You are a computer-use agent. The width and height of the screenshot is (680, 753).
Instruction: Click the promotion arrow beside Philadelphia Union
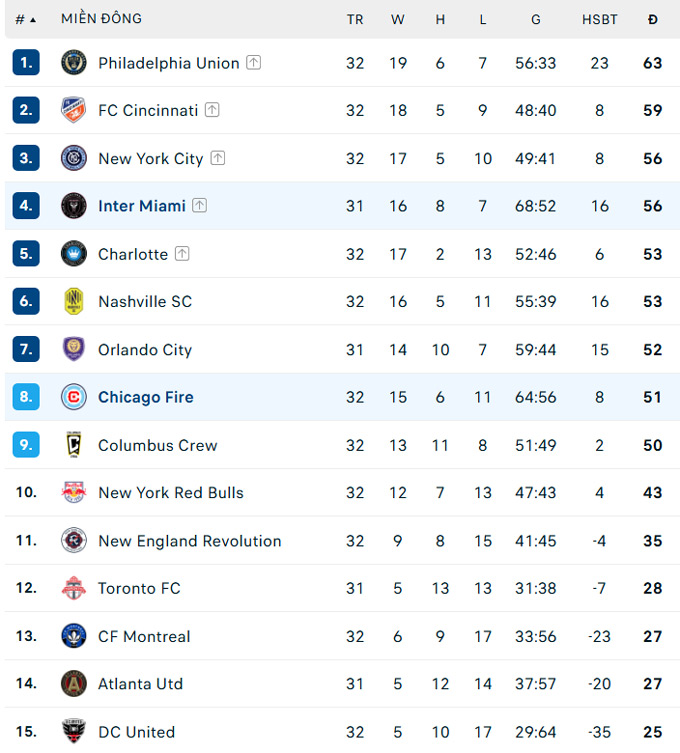[x=254, y=63]
